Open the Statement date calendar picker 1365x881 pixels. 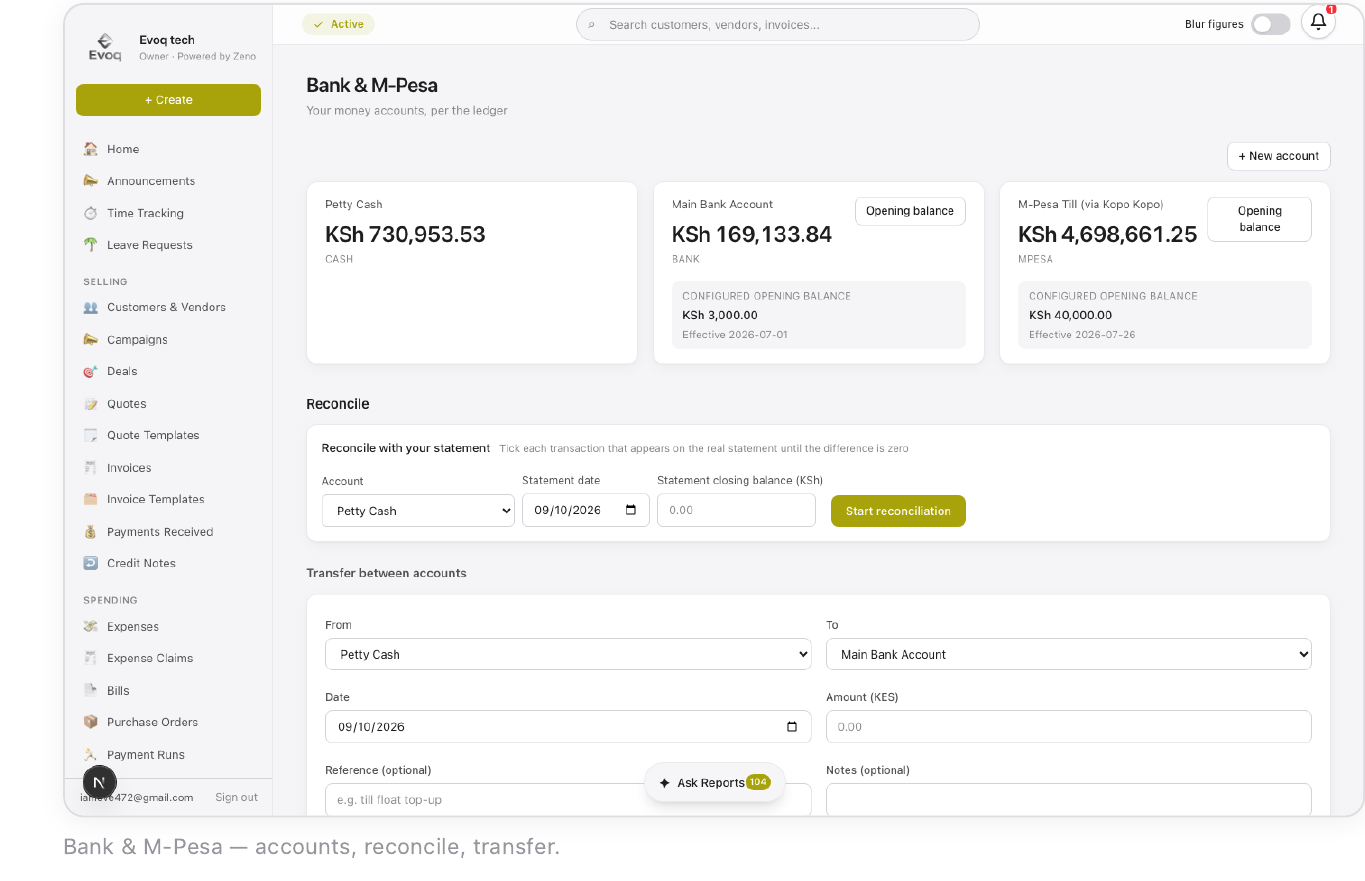(x=631, y=510)
